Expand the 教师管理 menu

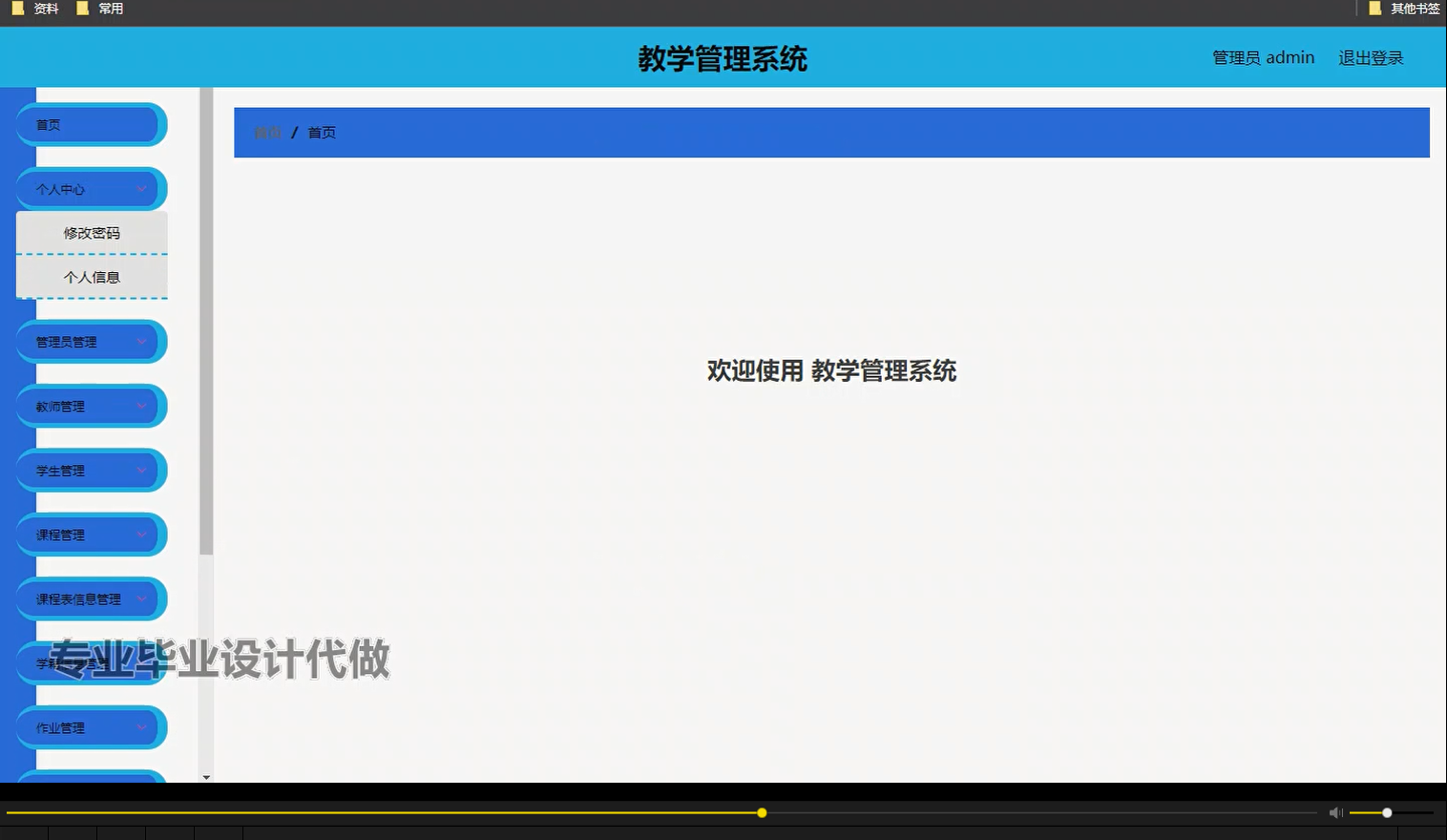tap(91, 406)
